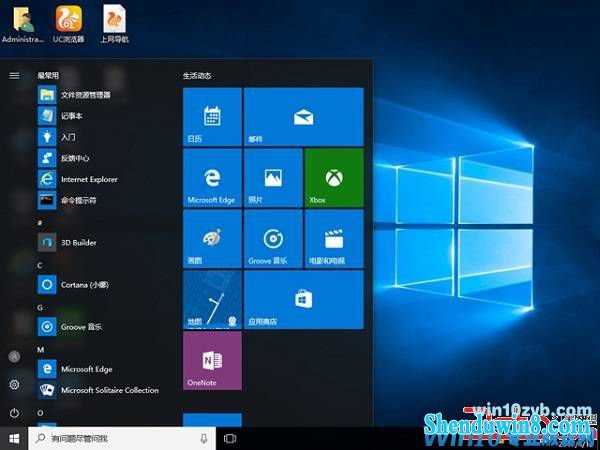Open Settings gear in Start sidebar
Image resolution: width=600 pixels, height=450 pixels.
click(14, 385)
